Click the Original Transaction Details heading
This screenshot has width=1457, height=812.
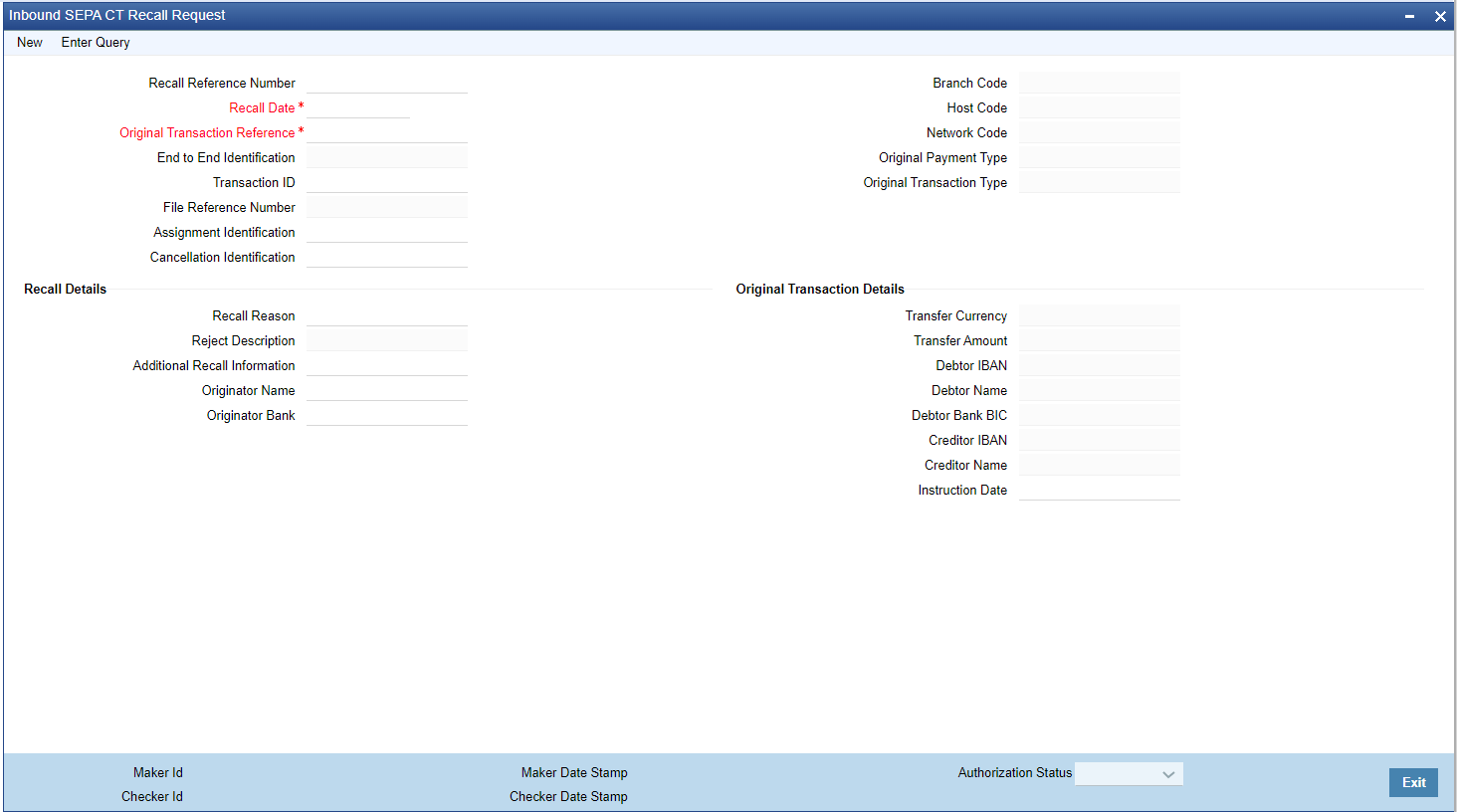coord(820,289)
